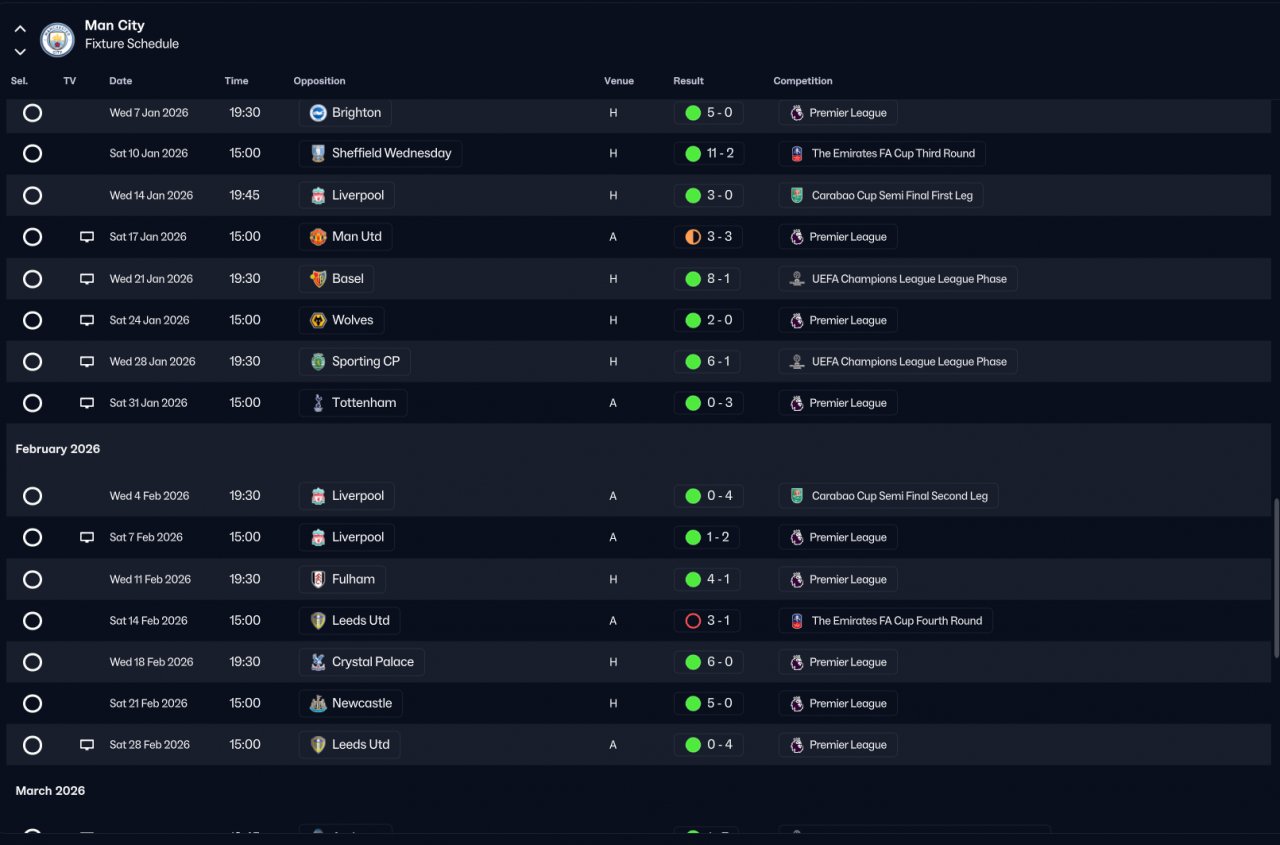Select the Man Utd fixture radio button
The image size is (1280, 845).
(33, 237)
